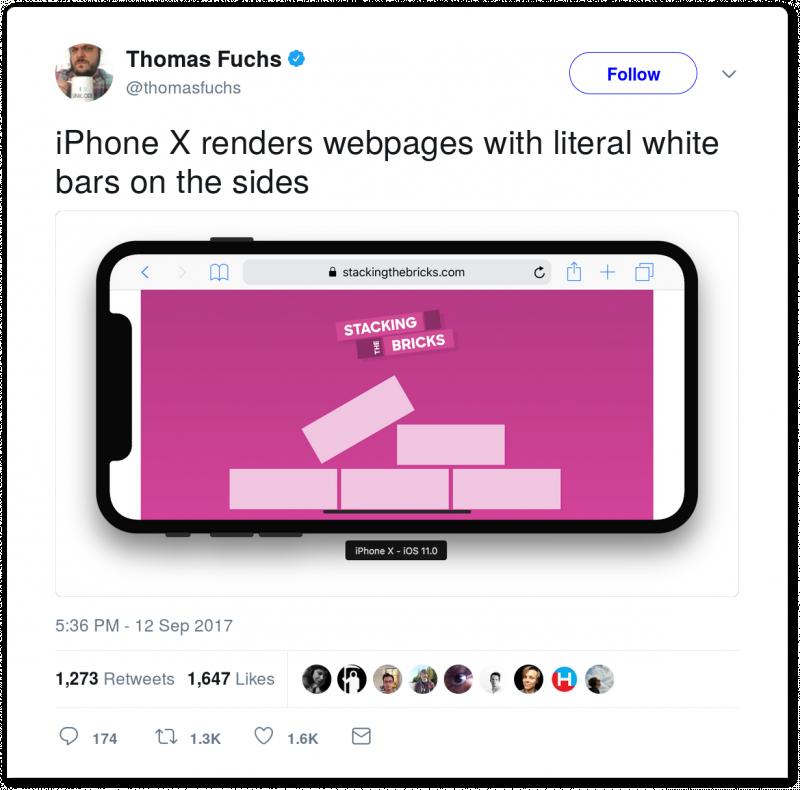This screenshot has height=790, width=800.
Task: Click the Safari back arrow
Action: coord(145,272)
